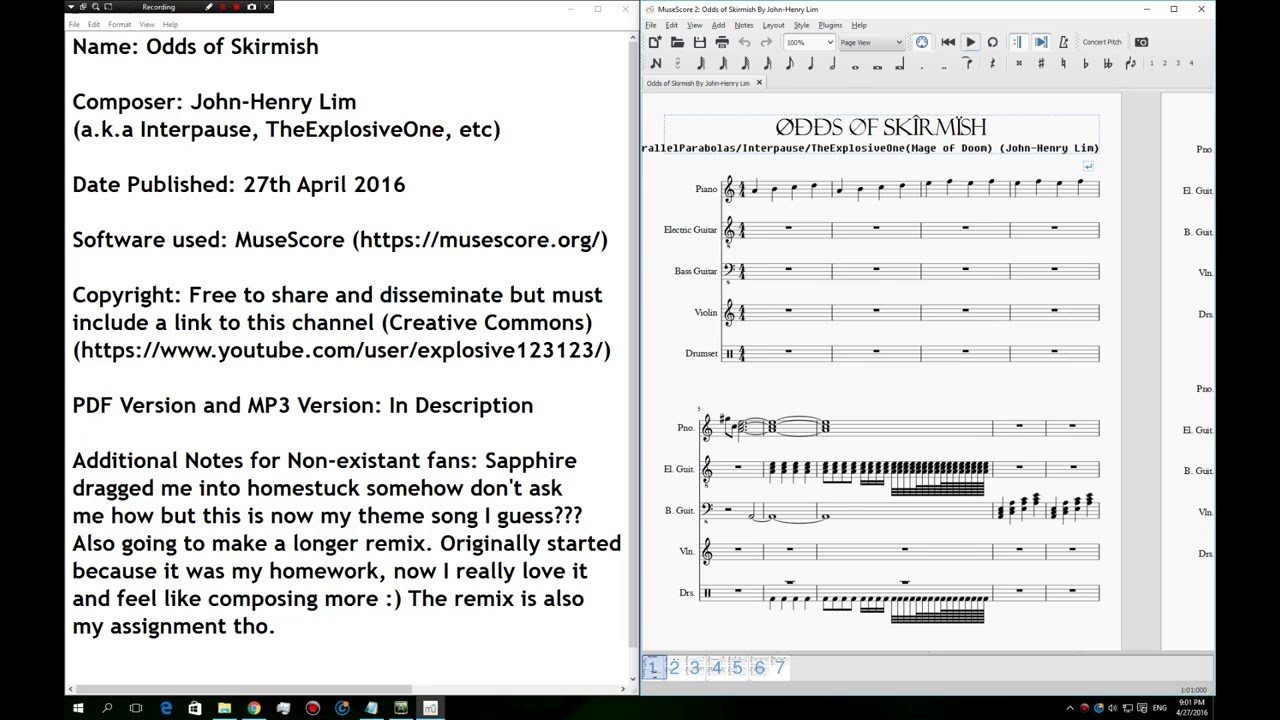Select the 16th note duration
This screenshot has width=1280, height=720.
[x=767, y=63]
